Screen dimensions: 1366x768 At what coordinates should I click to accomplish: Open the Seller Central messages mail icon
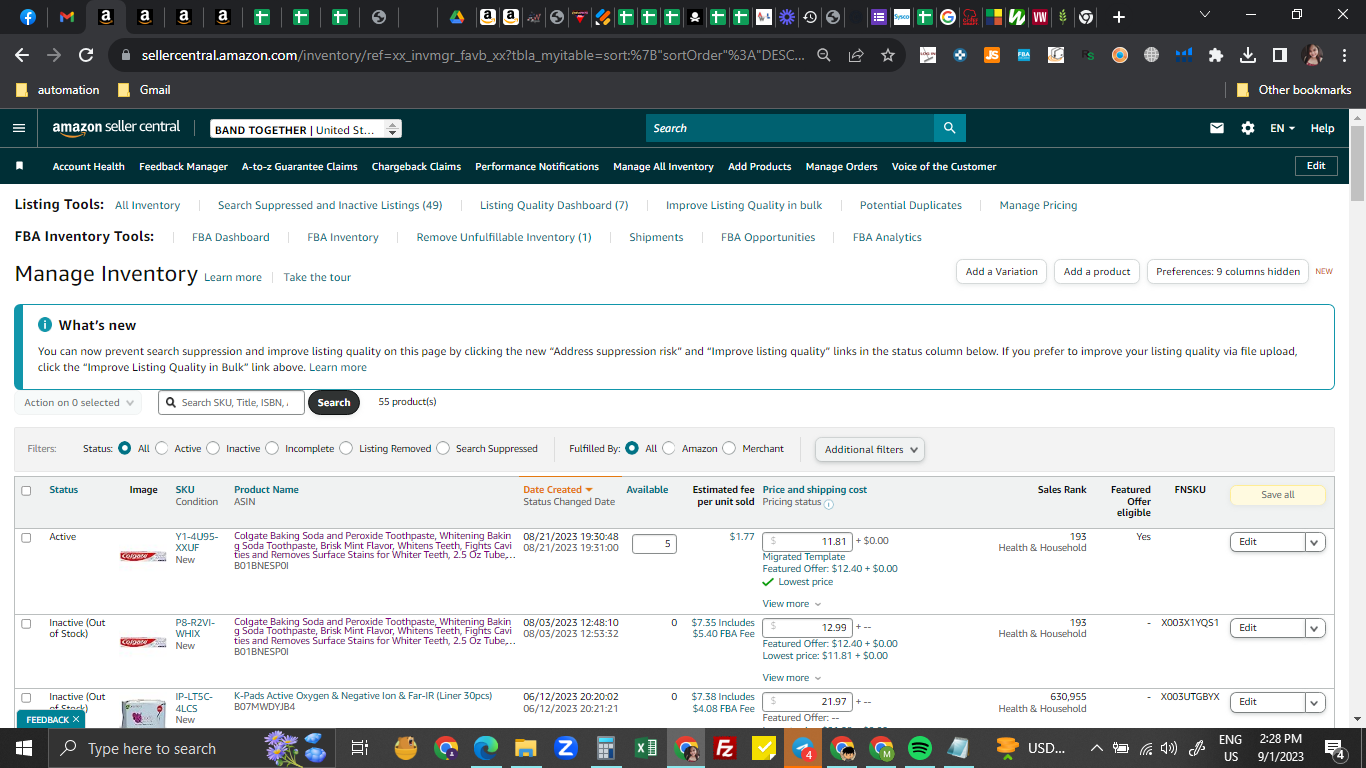(1217, 128)
